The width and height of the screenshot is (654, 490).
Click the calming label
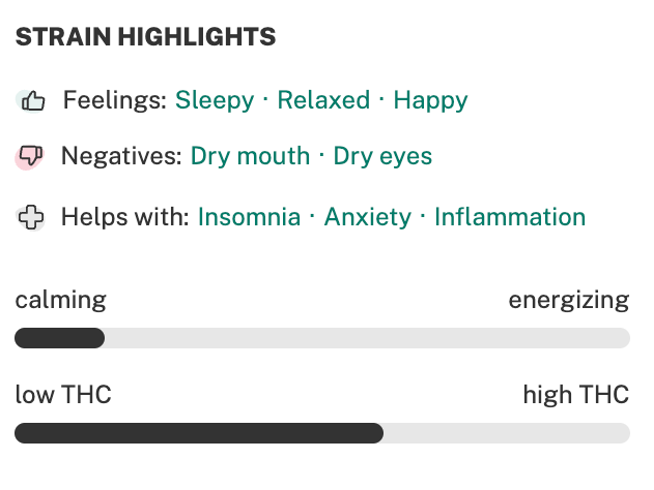coord(61,300)
